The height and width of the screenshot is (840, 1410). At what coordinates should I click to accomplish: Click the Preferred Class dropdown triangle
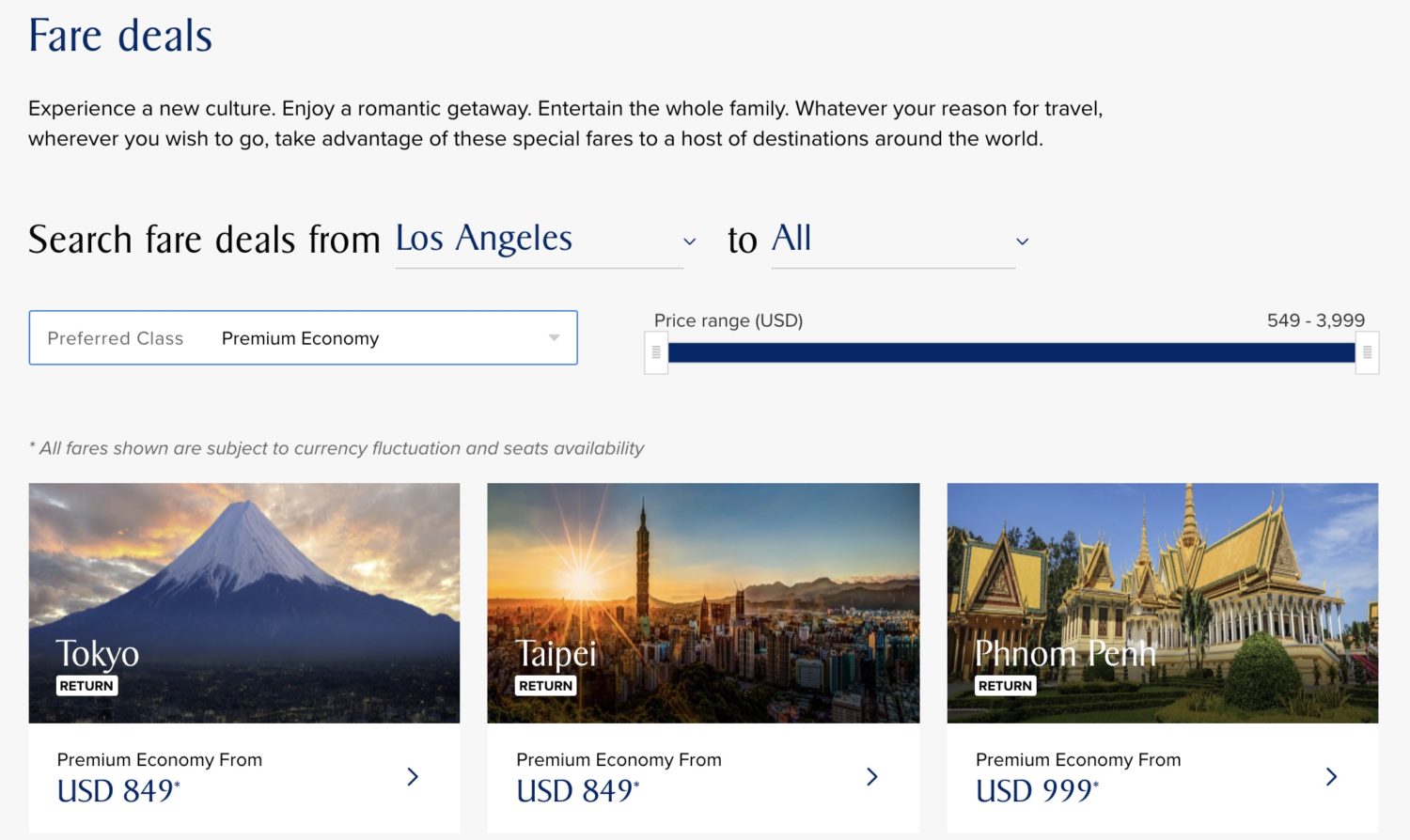(x=554, y=338)
